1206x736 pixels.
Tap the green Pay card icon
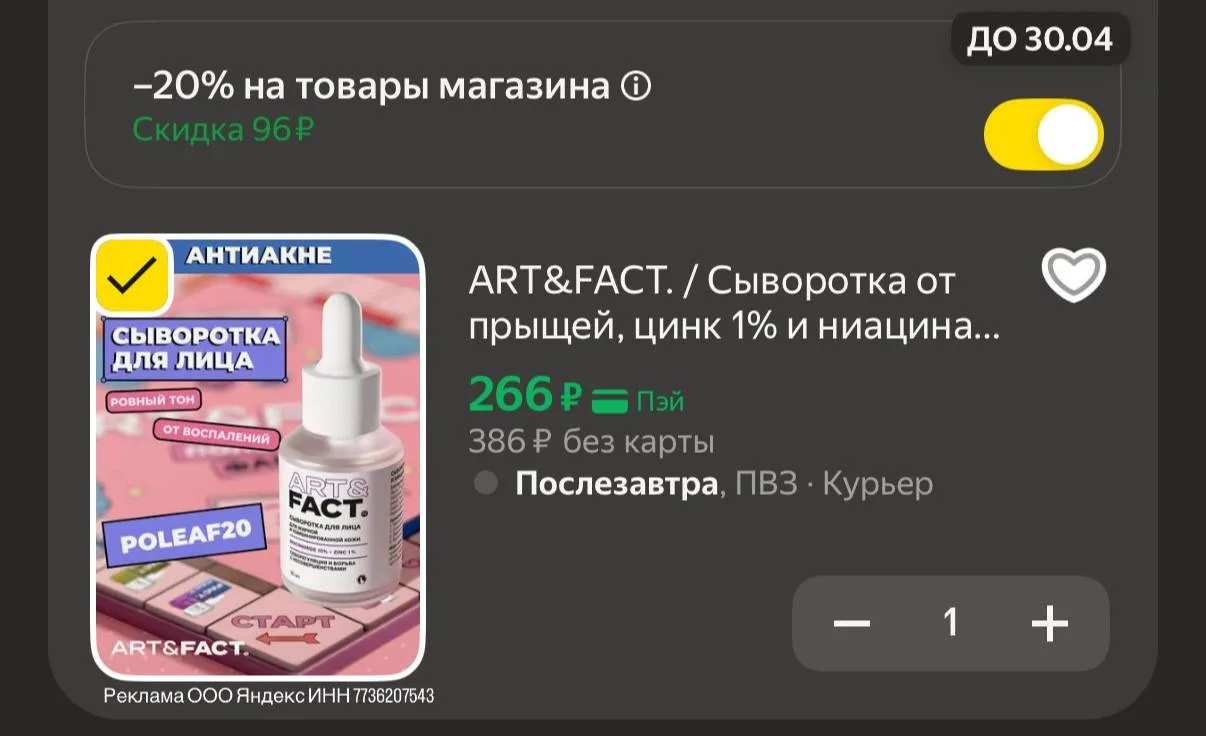(609, 401)
